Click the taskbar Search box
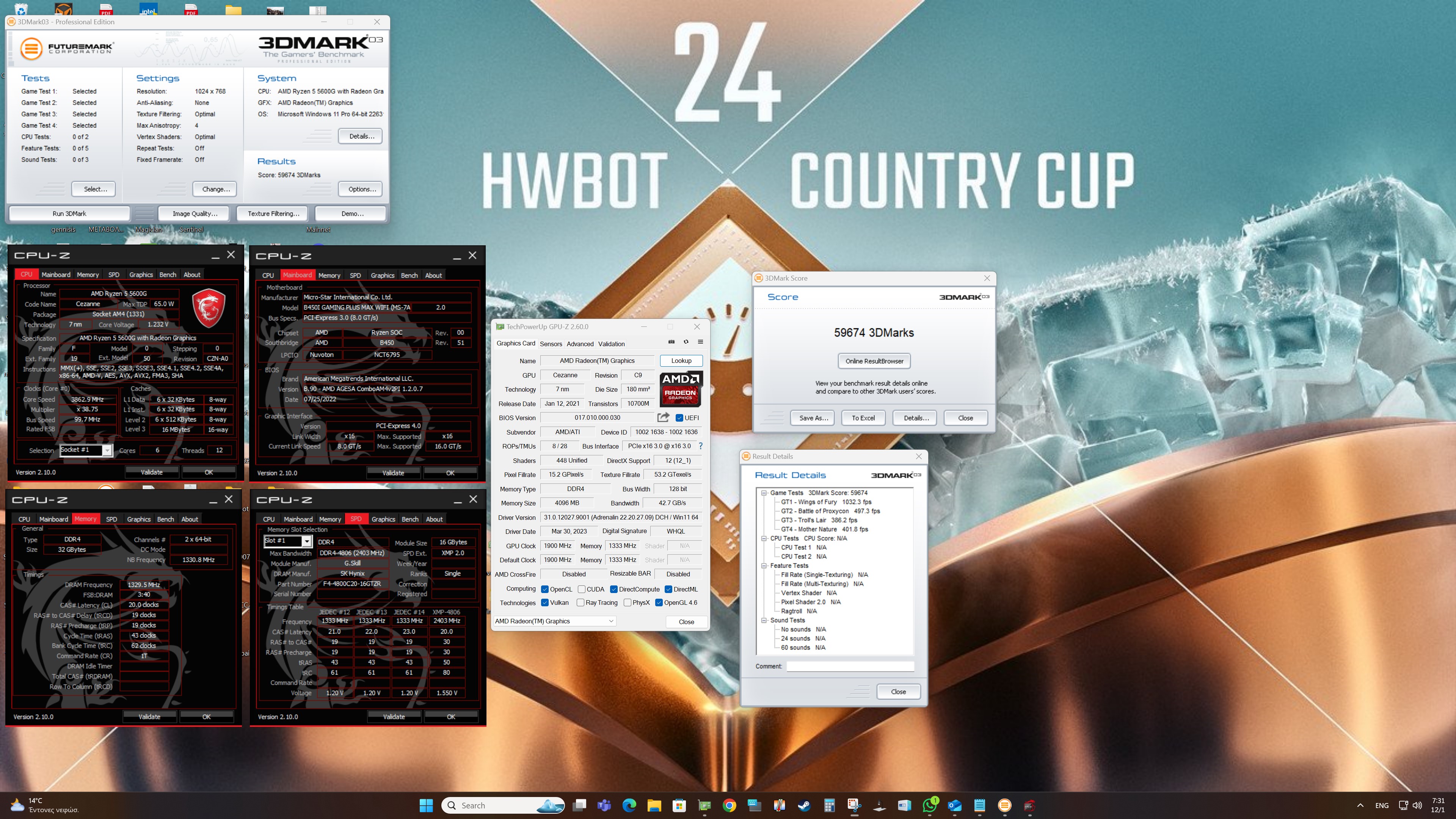1456x819 pixels. tap(503, 805)
